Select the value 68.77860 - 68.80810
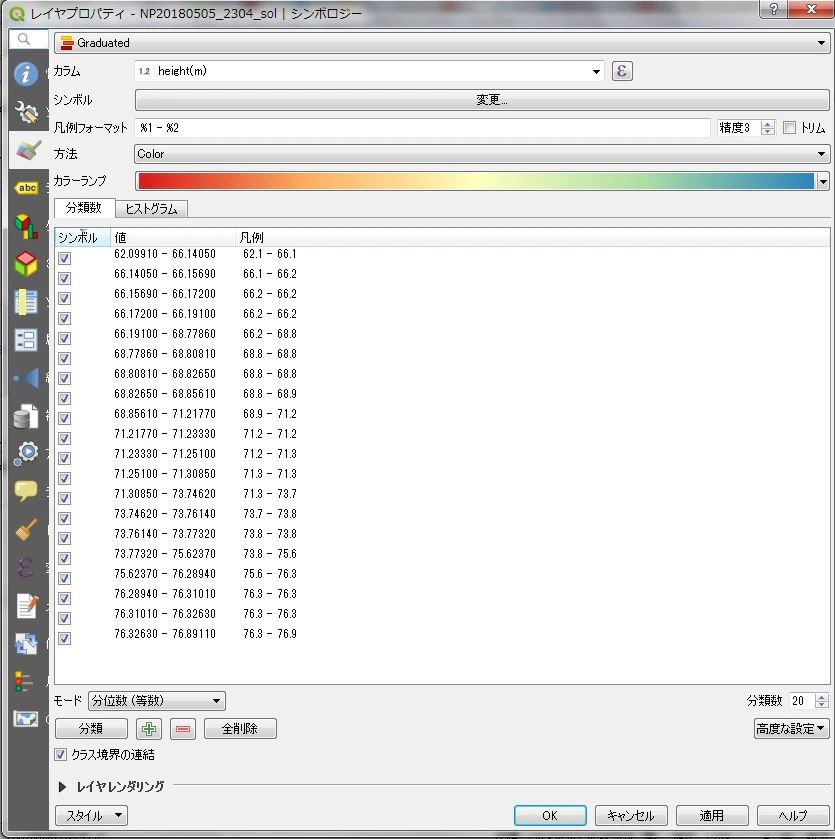 tap(165, 354)
